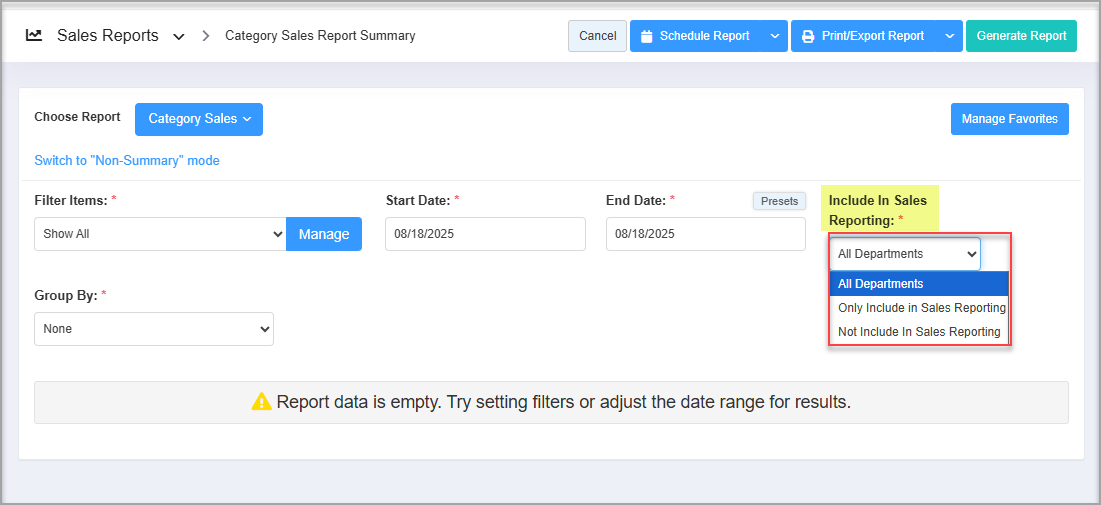Click the printer icon on Print/Export Report
This screenshot has width=1101, height=505.
808,36
